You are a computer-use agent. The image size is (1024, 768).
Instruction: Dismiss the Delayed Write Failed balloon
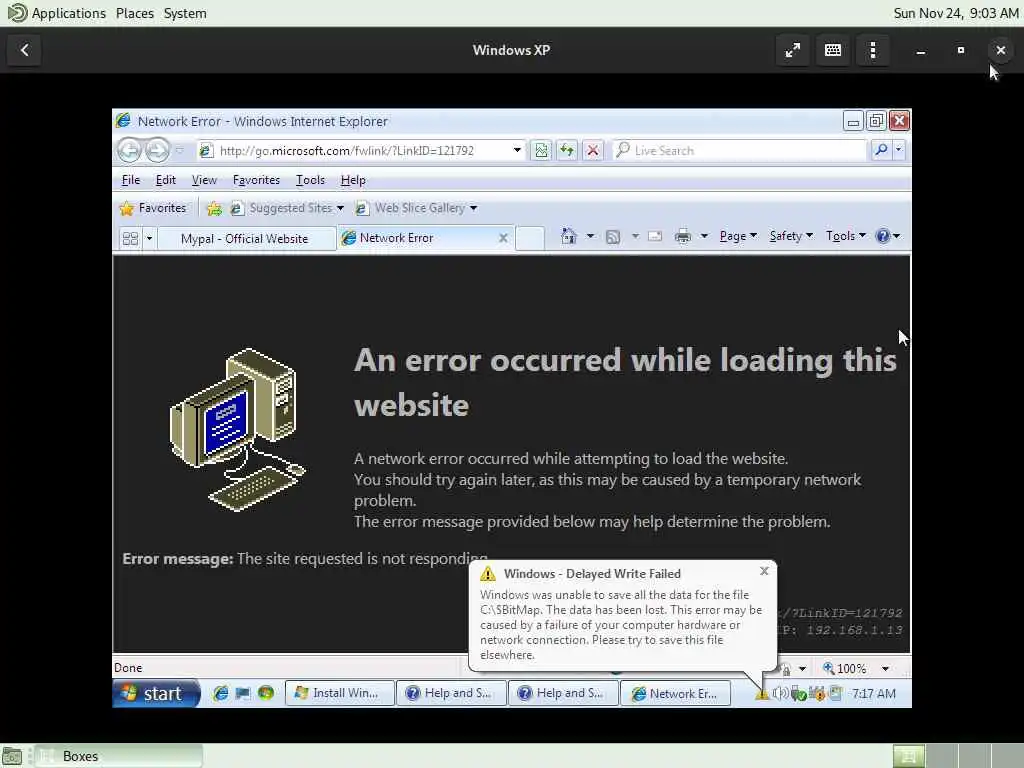click(764, 571)
